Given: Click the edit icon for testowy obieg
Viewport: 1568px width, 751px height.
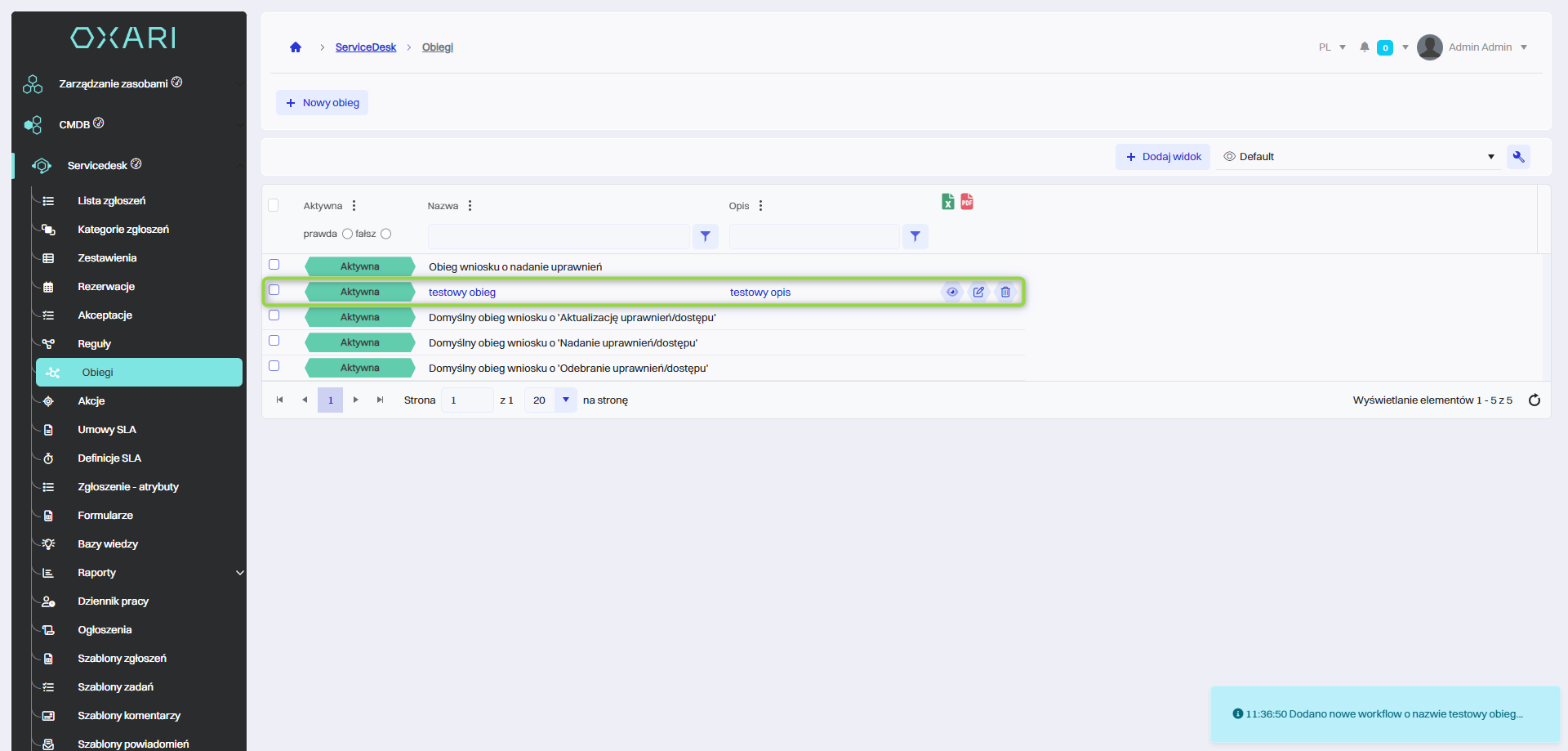Looking at the screenshot, I should 978,293.
